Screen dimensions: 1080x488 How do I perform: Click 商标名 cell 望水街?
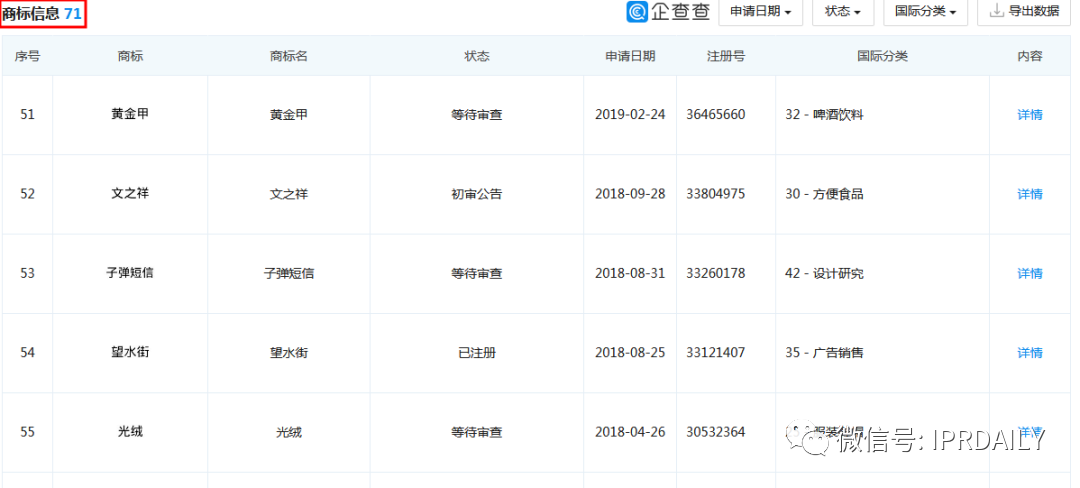(289, 352)
